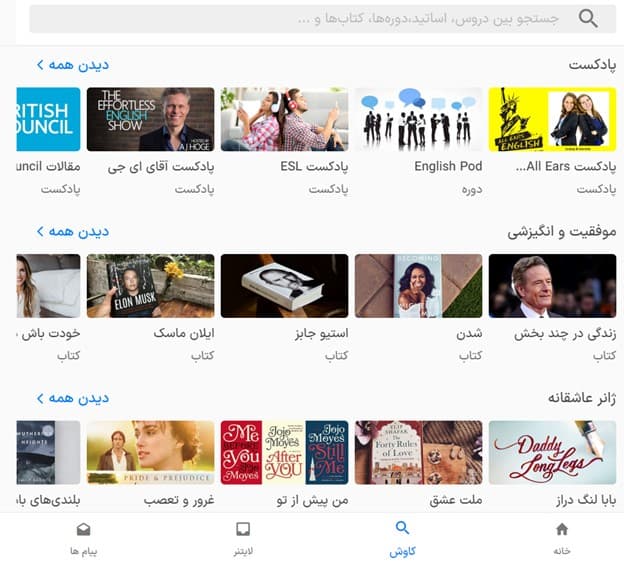Image resolution: width=624 pixels, height=563 pixels.
Task: Open the All Ears English podcast thumbnail
Action: (552, 119)
